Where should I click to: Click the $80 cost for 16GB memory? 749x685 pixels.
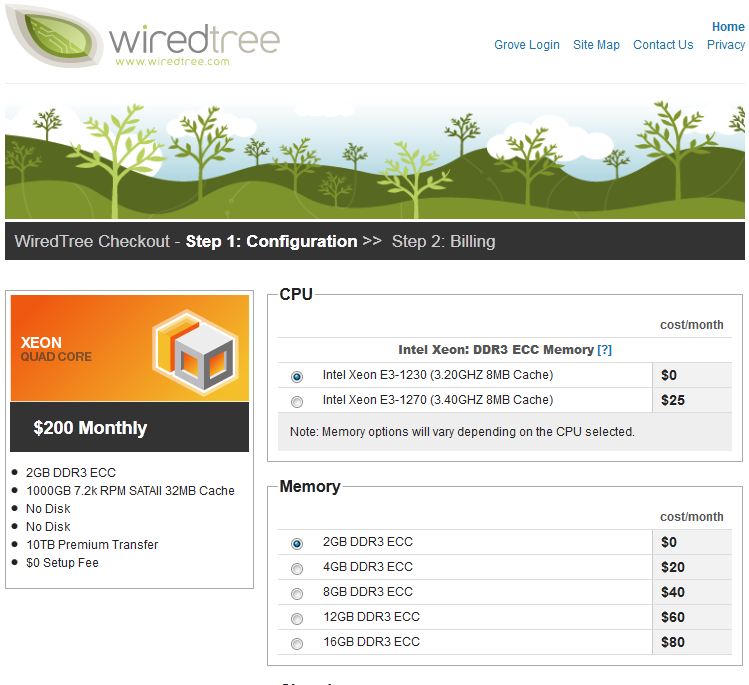673,642
